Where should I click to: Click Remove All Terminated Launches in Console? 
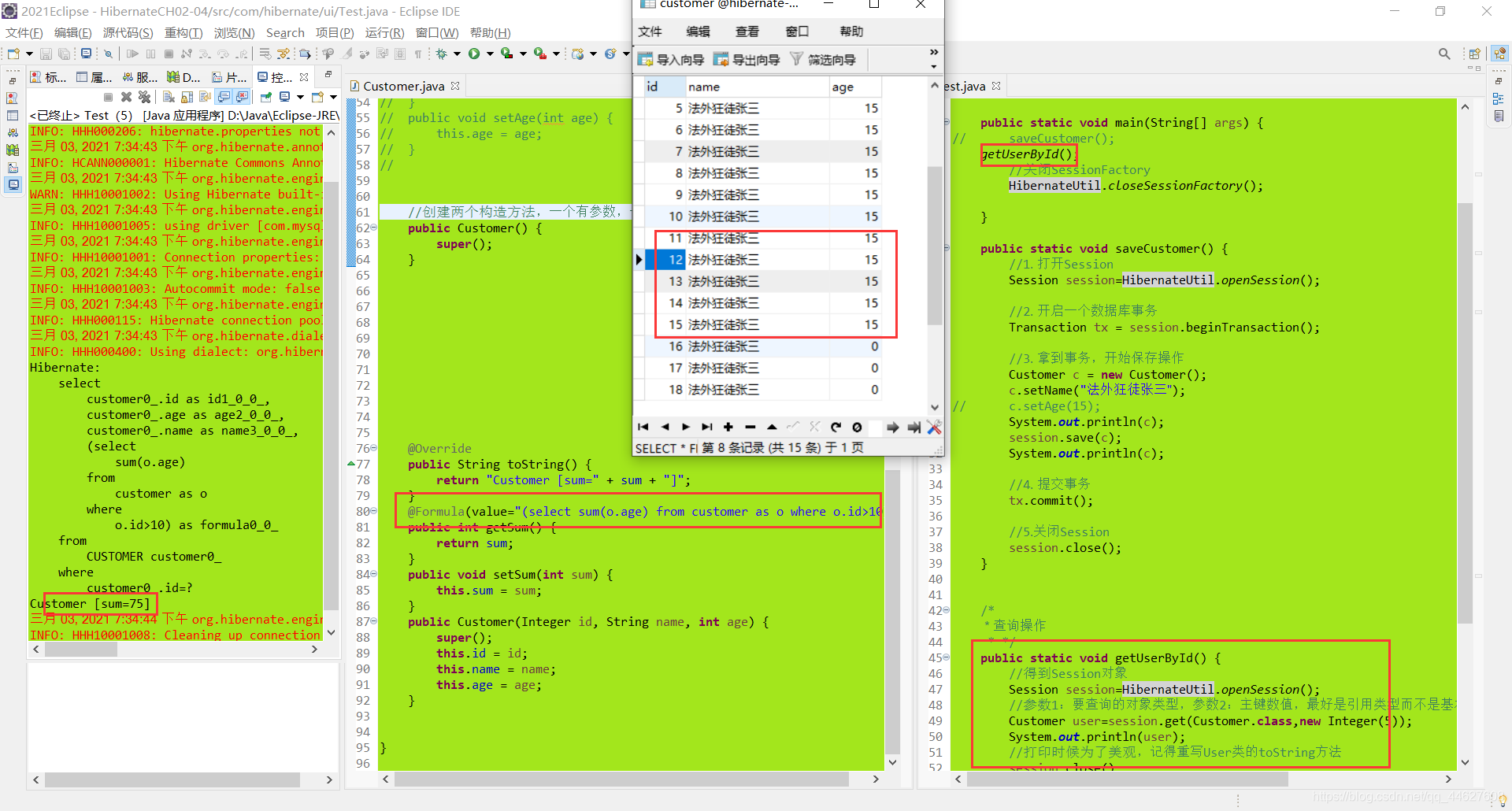click(x=144, y=97)
